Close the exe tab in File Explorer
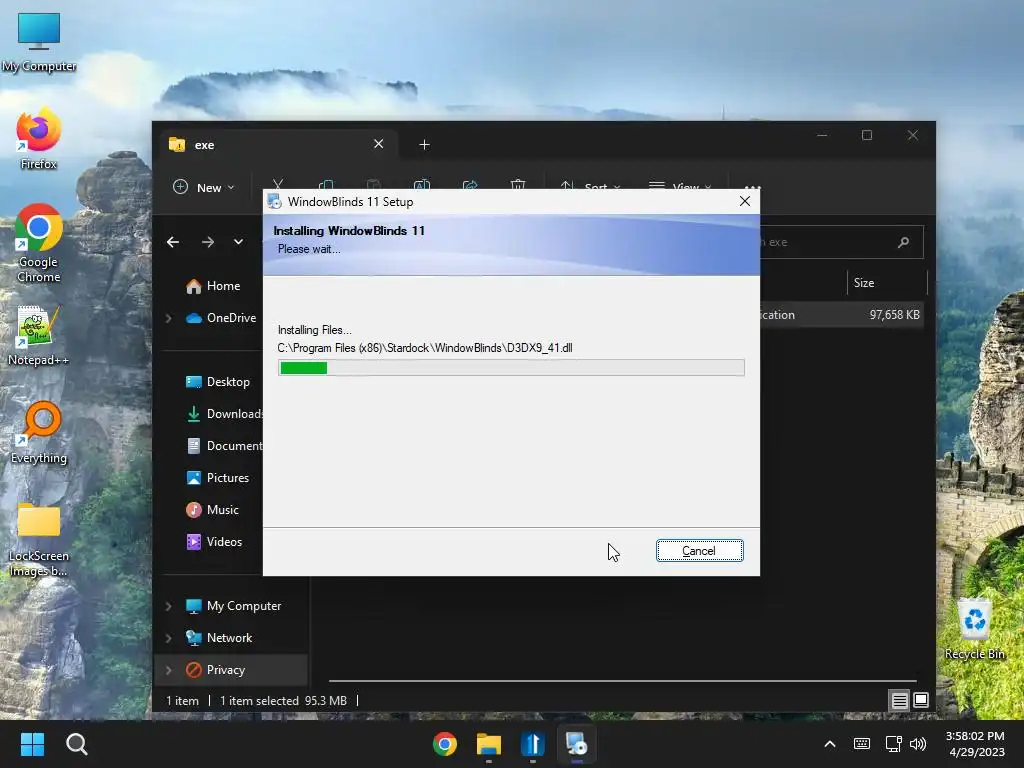Viewport: 1024px width, 768px height. point(379,144)
